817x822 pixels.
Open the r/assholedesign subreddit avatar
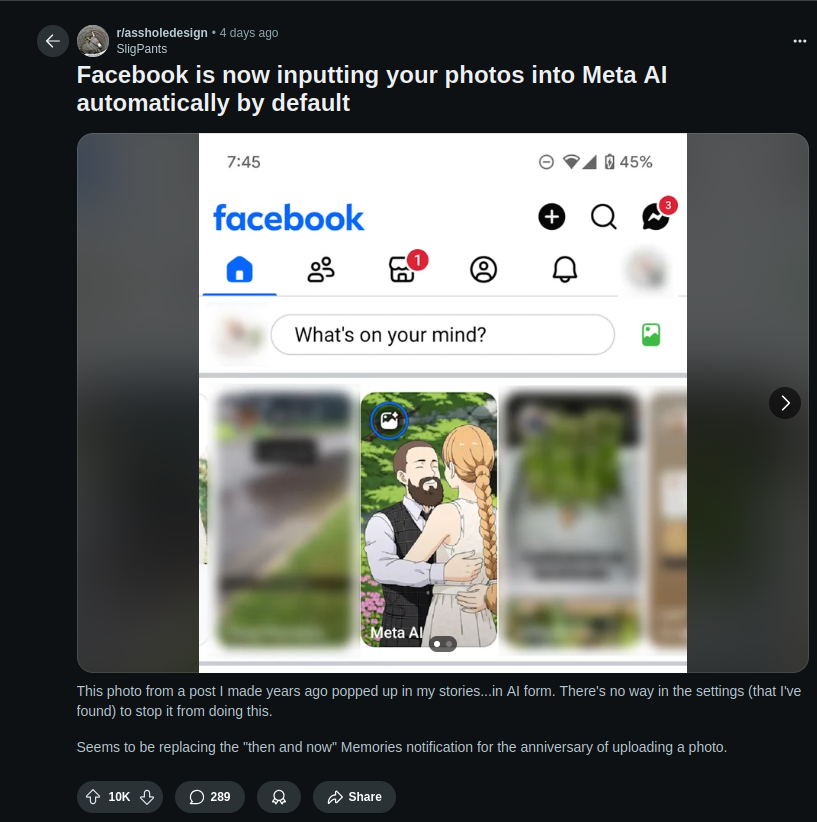93,41
